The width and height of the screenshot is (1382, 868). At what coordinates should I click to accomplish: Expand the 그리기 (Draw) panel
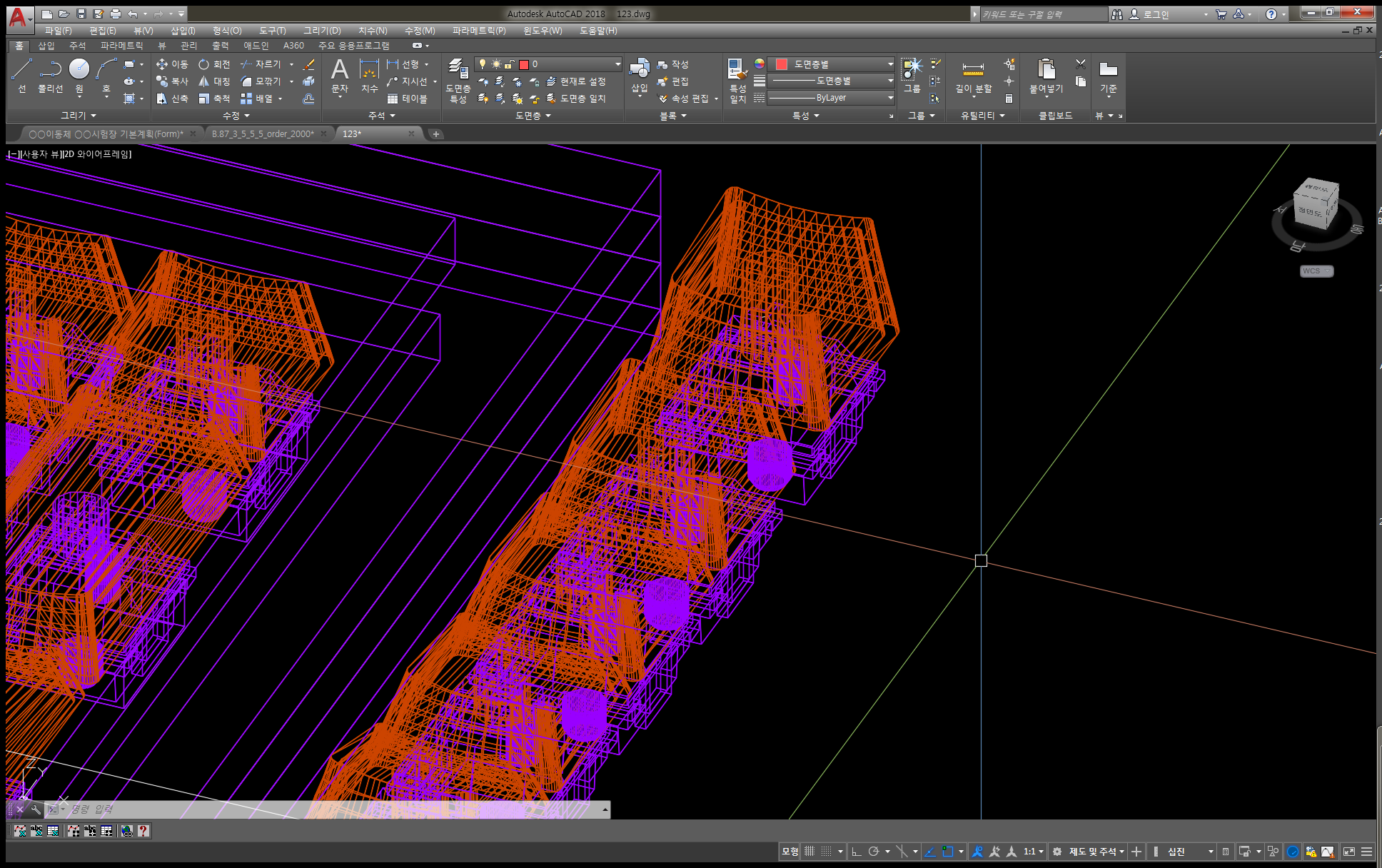[79, 116]
